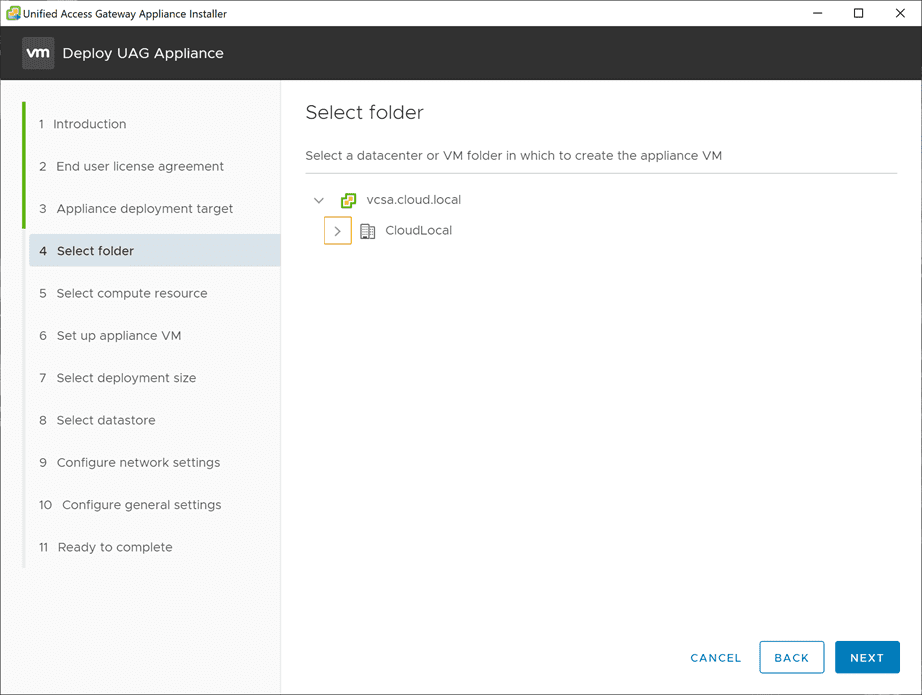Cancel the appliance deployment wizard

[x=716, y=658]
